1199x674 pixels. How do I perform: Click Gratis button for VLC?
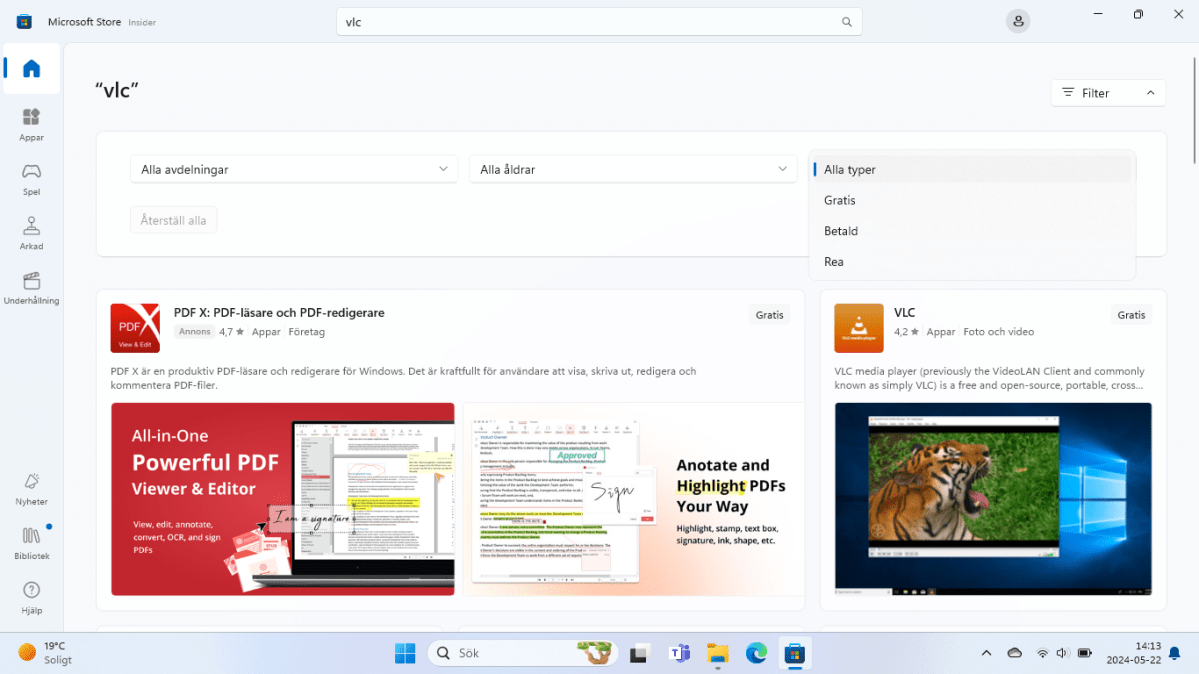(1131, 314)
